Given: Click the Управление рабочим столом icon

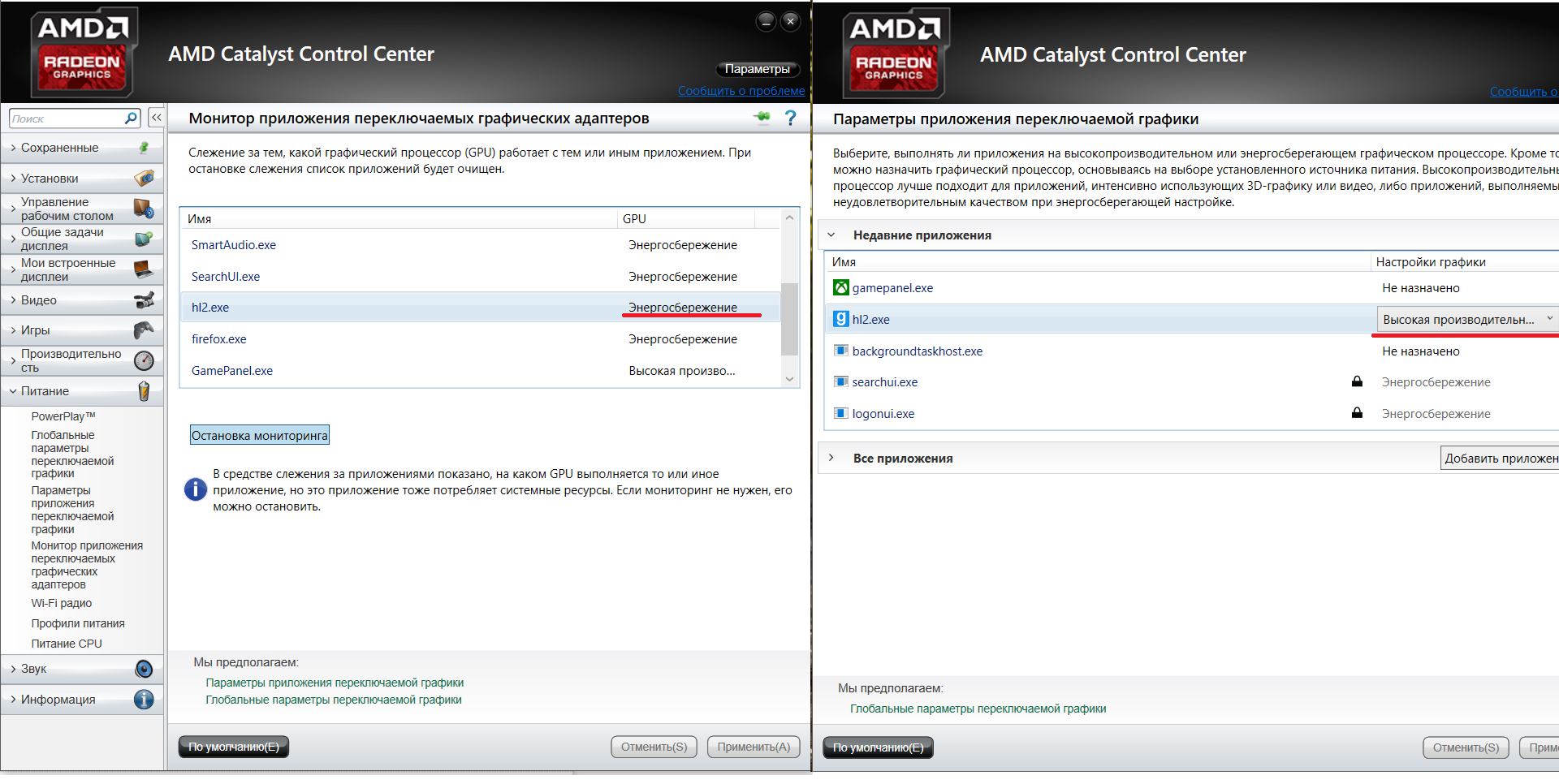Looking at the screenshot, I should [144, 209].
